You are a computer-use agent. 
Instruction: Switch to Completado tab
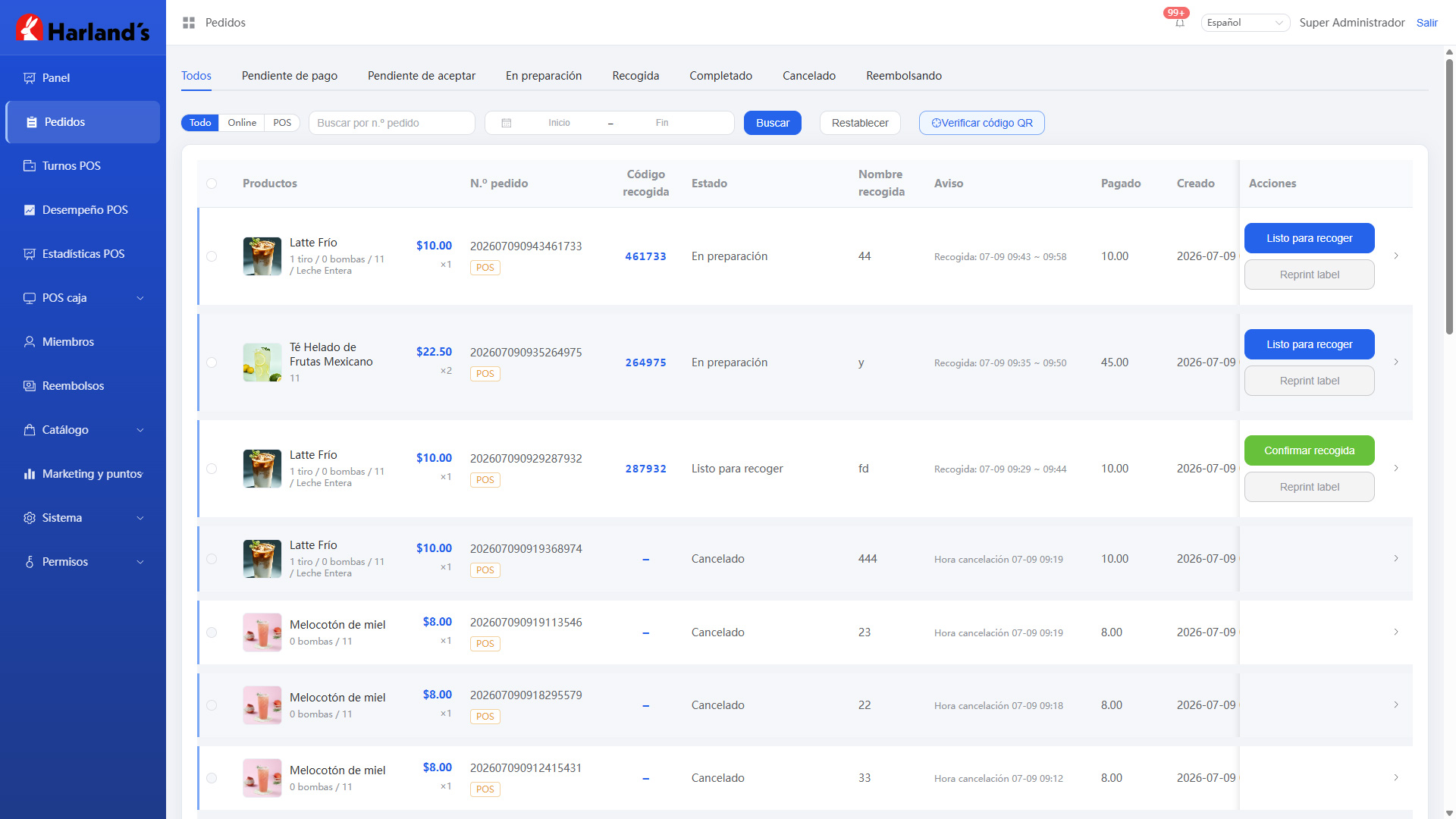click(x=720, y=76)
